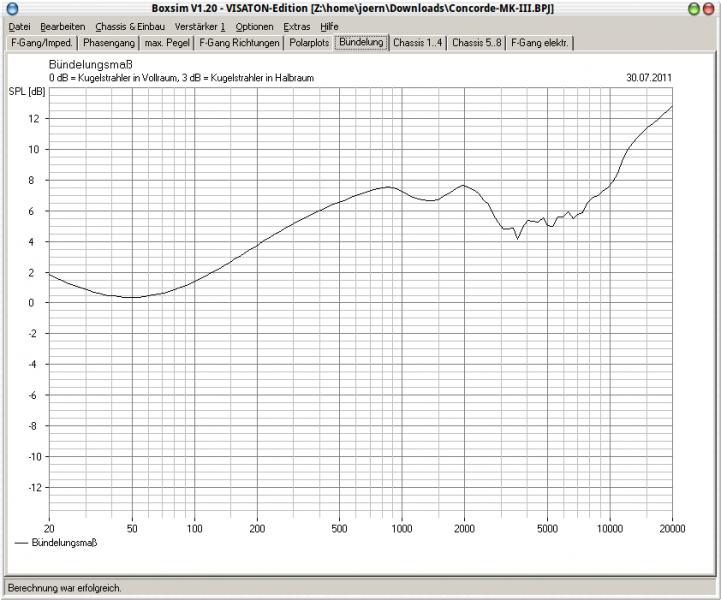The image size is (721, 600).
Task: Switch to the Chassis 5..8 tab
Action: (477, 43)
